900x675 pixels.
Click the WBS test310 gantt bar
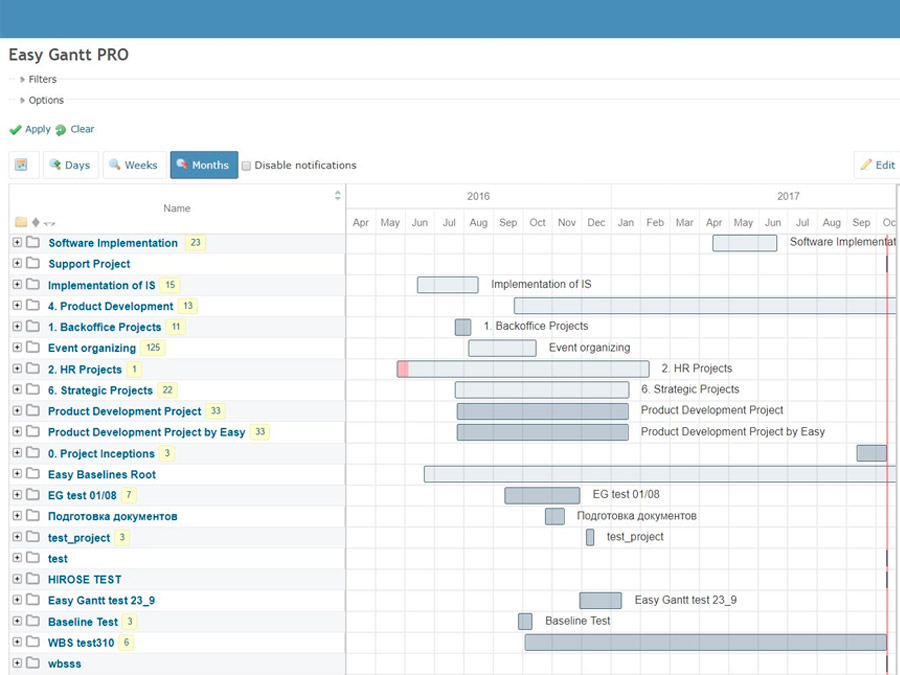pos(705,642)
